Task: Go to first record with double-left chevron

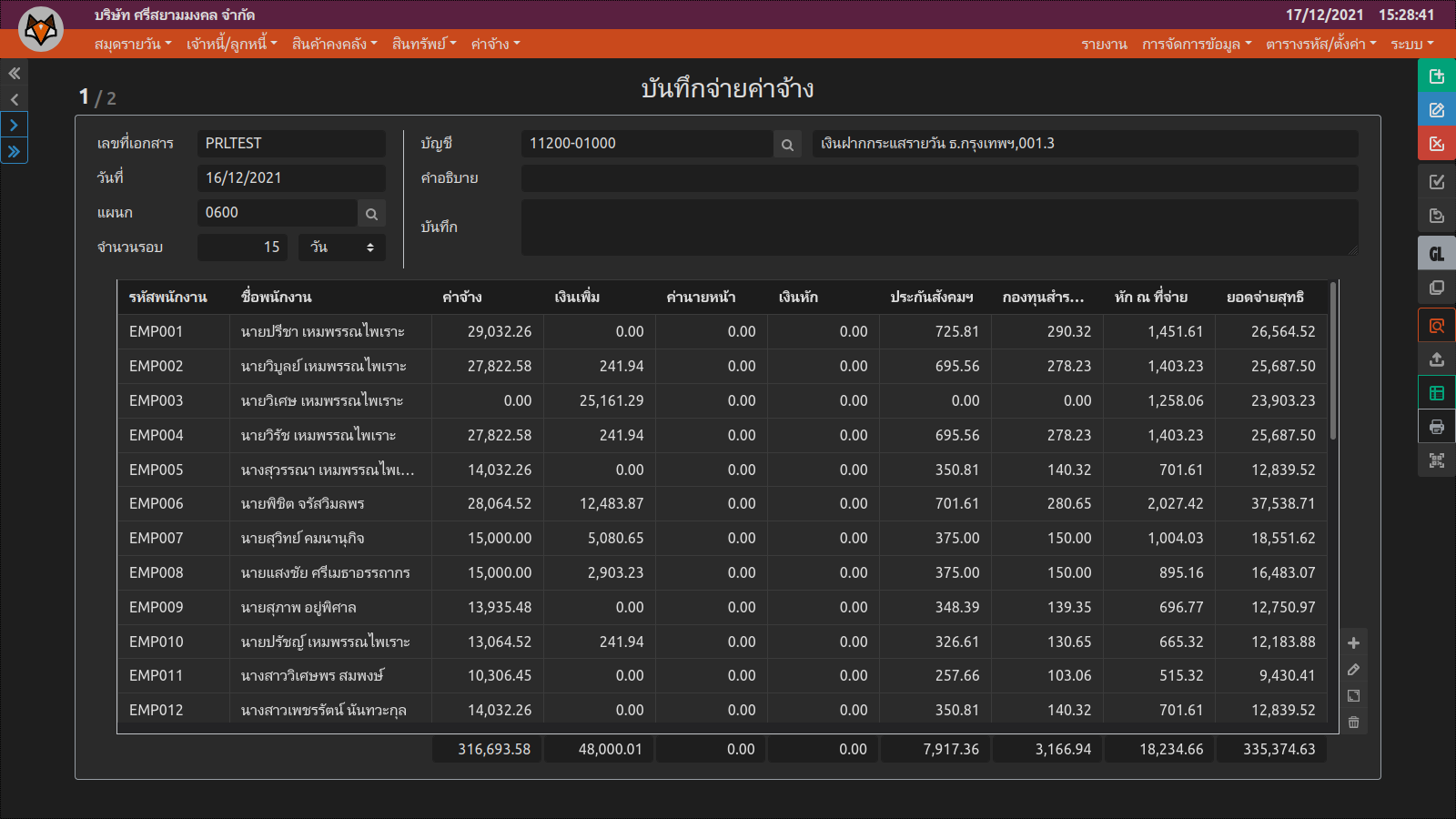Action: pos(14,73)
